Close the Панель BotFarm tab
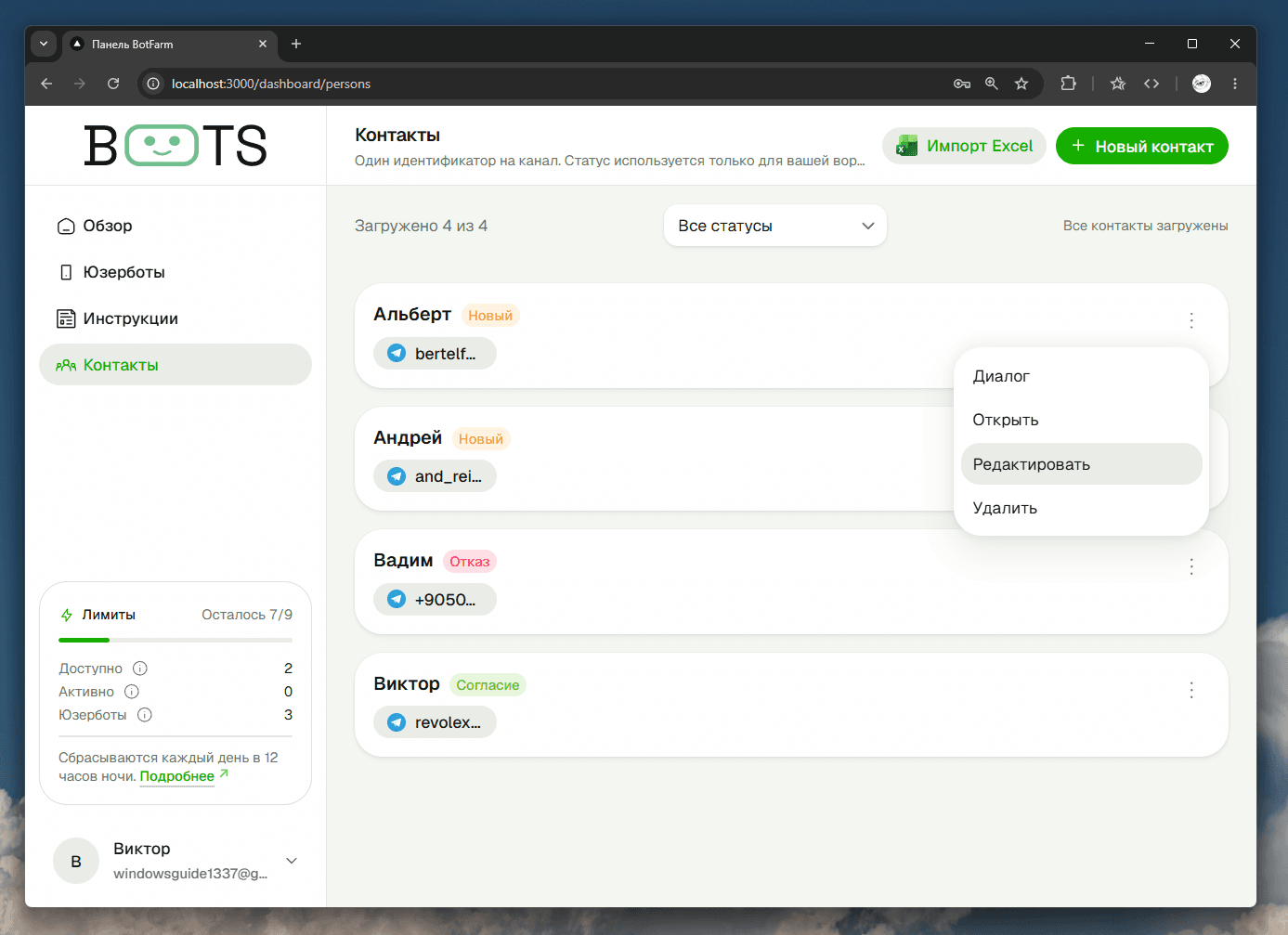This screenshot has width=1288, height=935. point(263,44)
